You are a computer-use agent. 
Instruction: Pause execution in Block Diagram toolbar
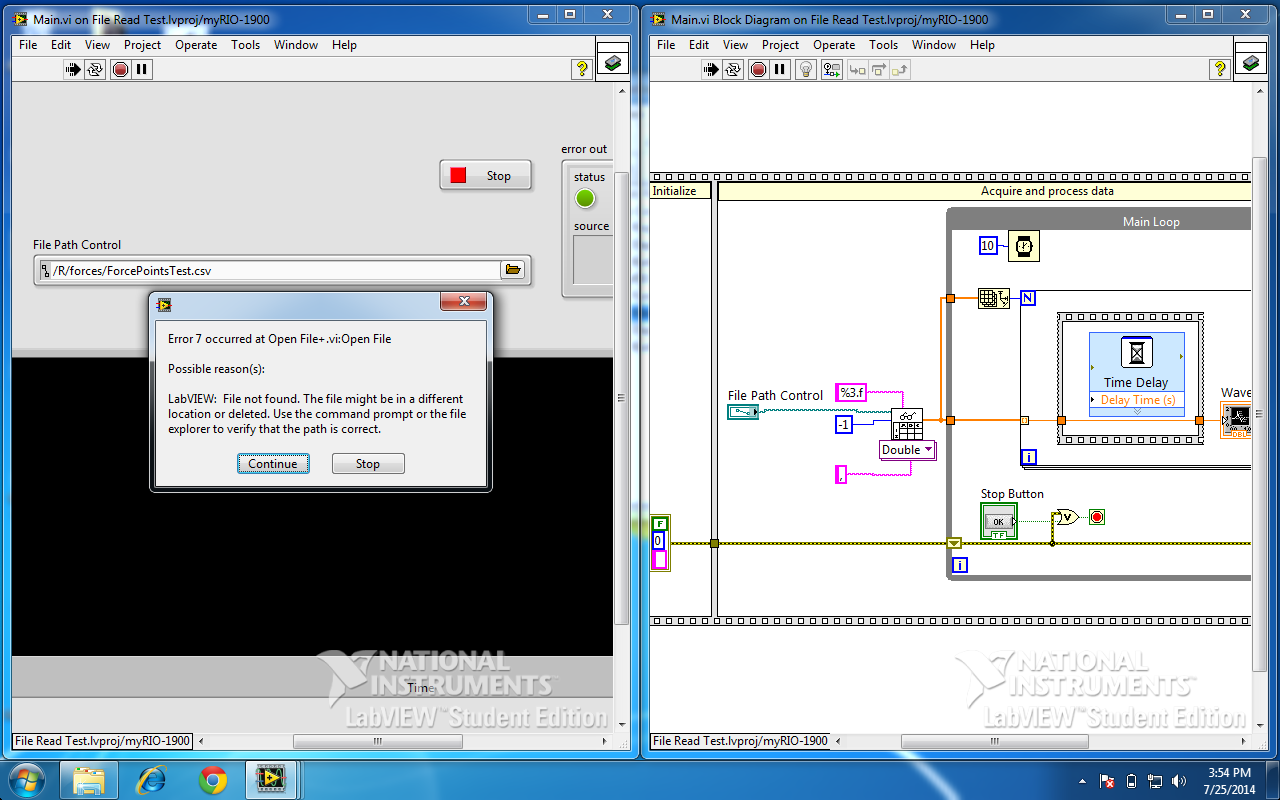780,69
